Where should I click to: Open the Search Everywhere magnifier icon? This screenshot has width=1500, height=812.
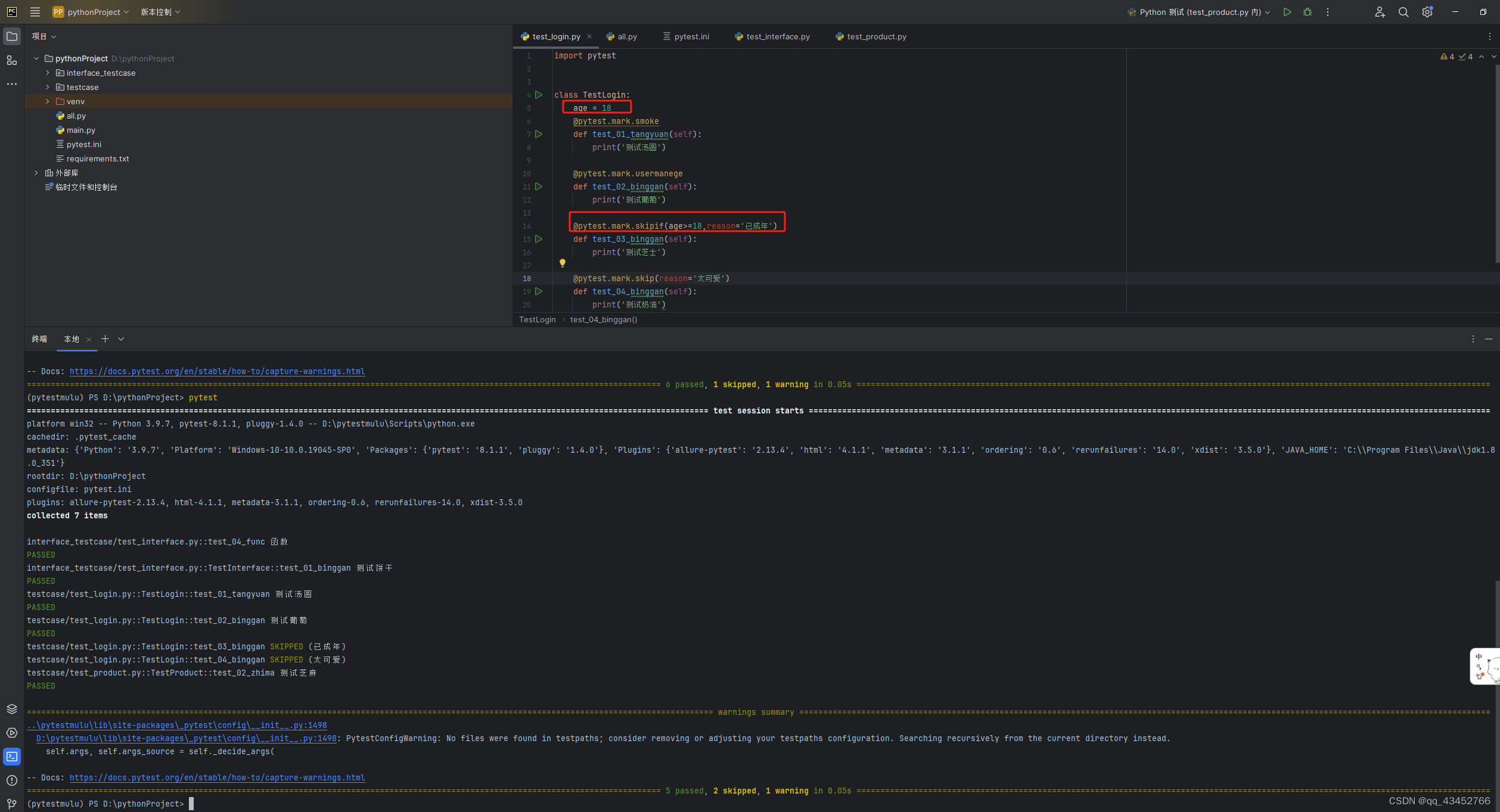(x=1403, y=12)
